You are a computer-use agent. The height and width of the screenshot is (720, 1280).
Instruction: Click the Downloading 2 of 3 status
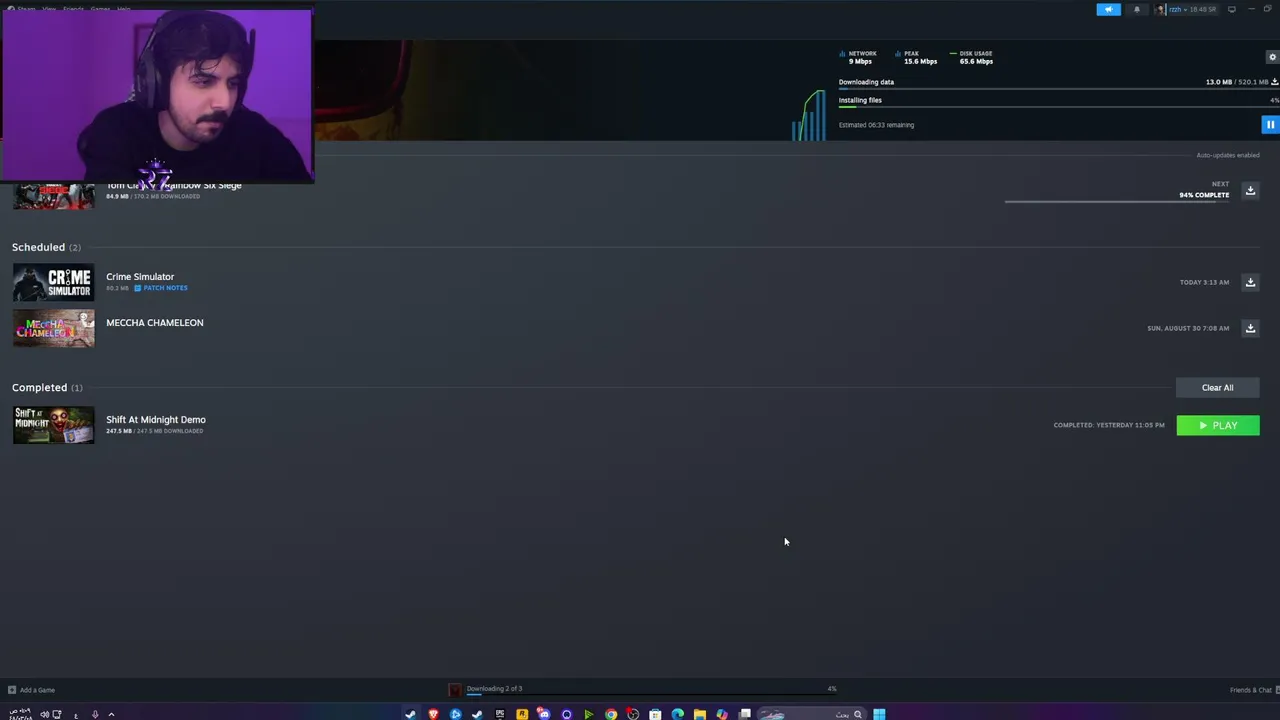point(494,688)
